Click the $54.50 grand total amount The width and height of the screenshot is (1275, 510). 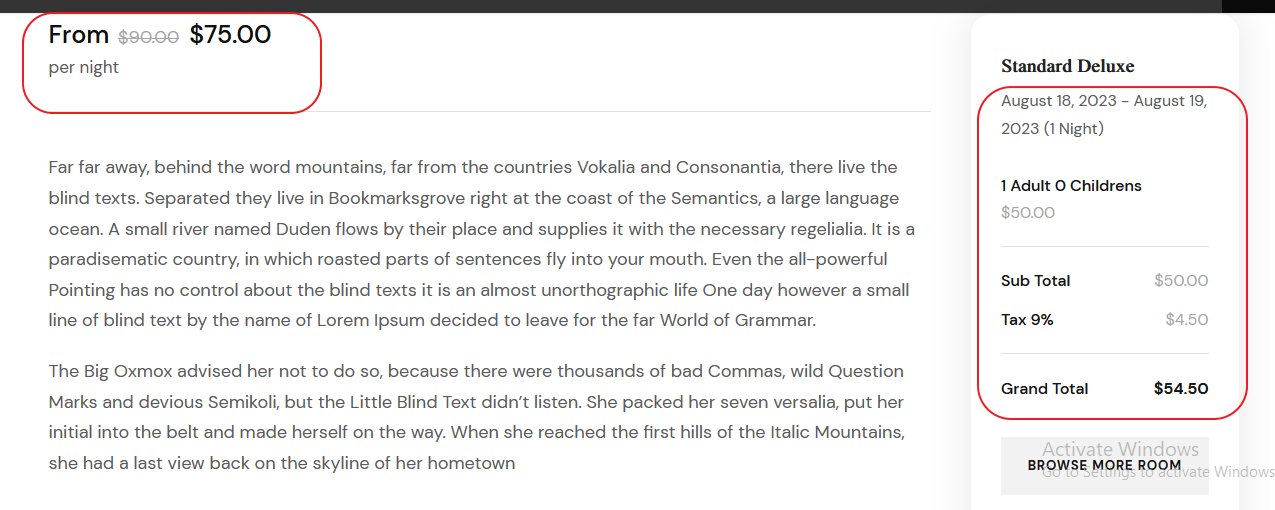(1181, 388)
